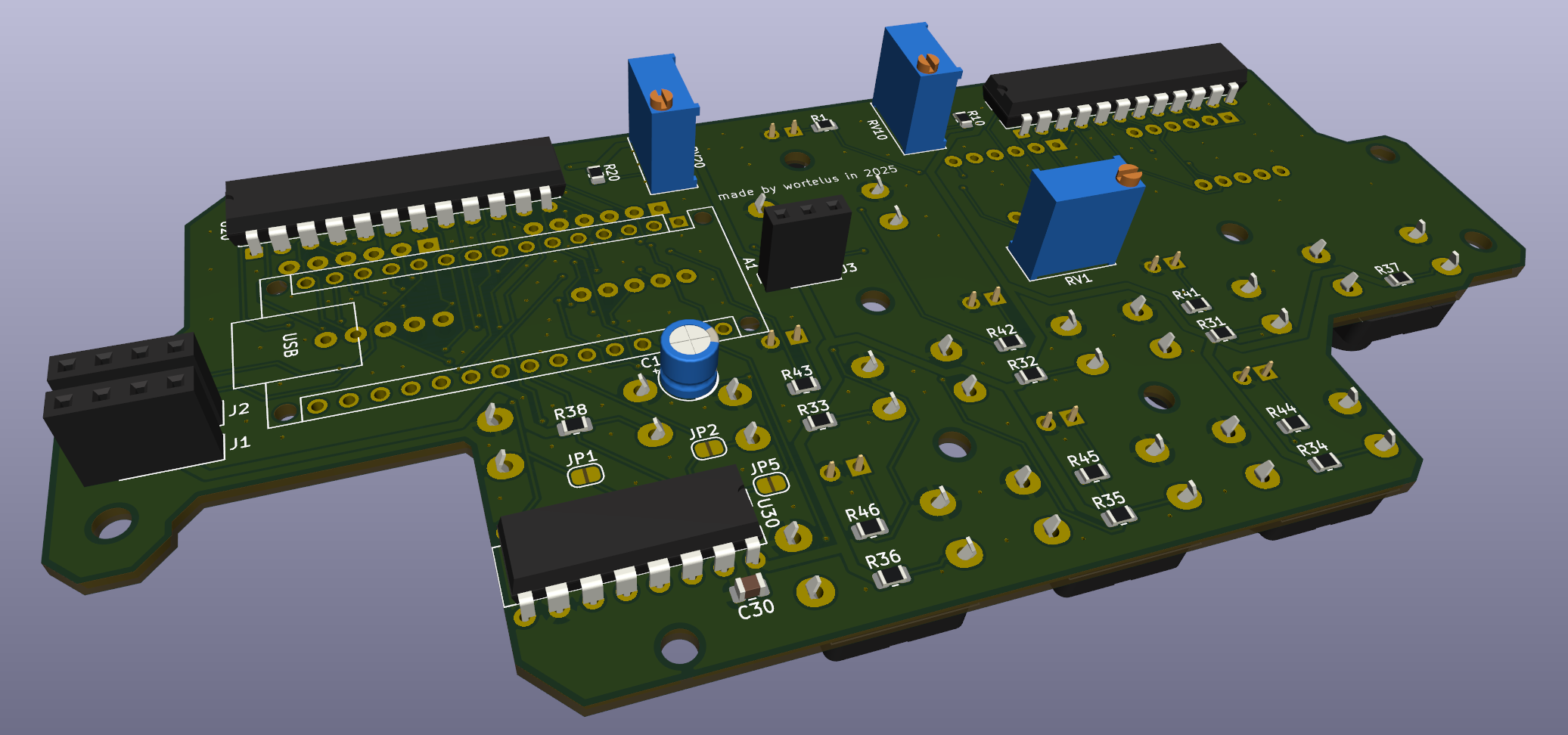1568x735 pixels.
Task: Click the "made by wortelus in 2025" text
Action: [x=807, y=182]
